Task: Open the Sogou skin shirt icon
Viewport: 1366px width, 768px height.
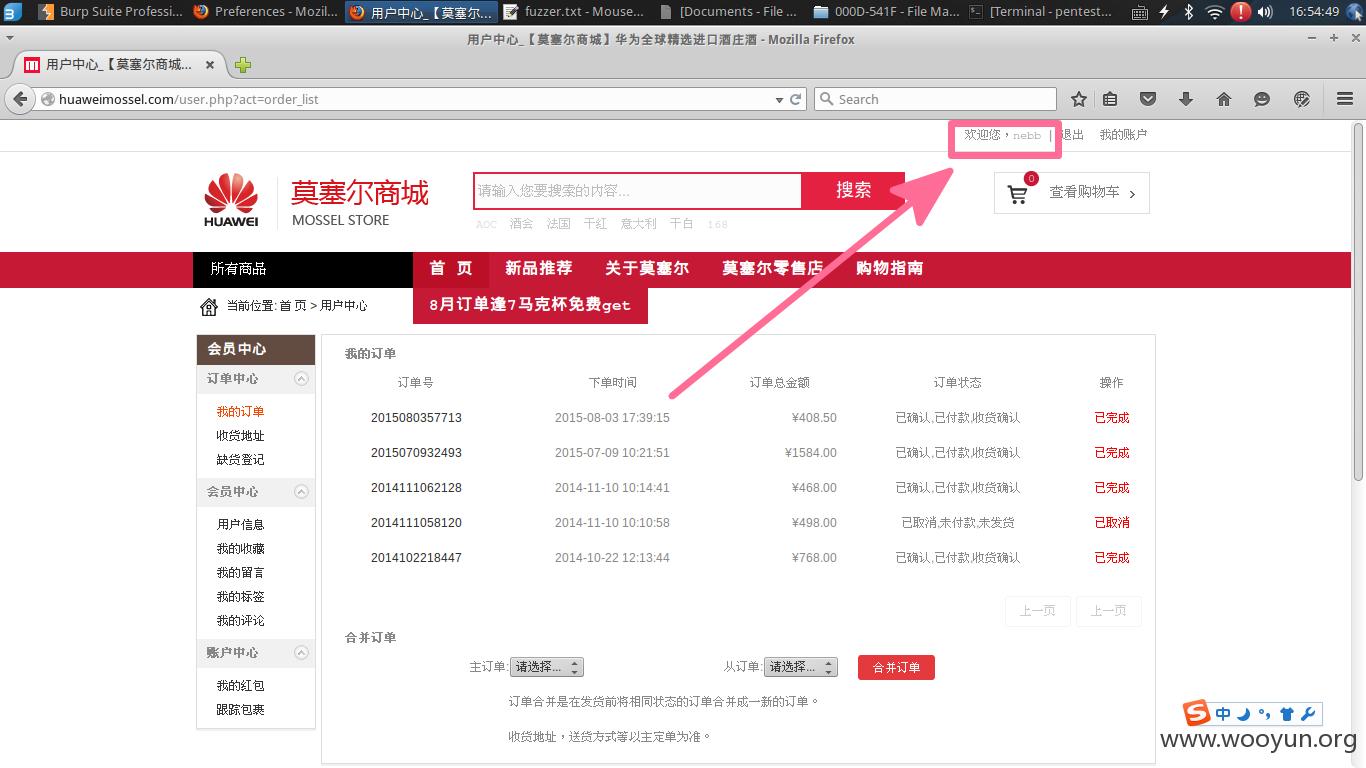Action: point(1286,714)
